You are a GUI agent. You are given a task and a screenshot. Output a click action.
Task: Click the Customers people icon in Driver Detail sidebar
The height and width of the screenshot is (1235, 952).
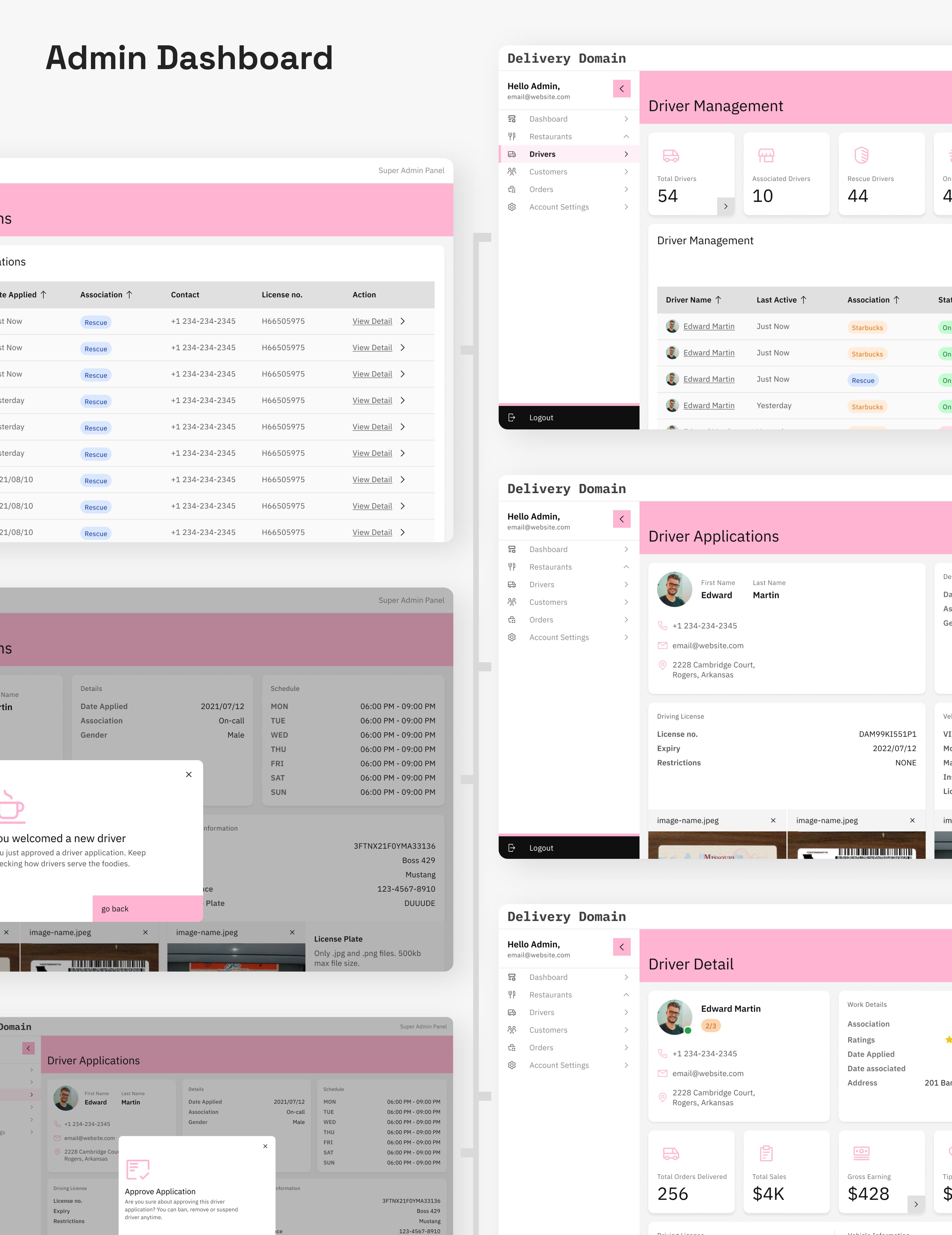[512, 1030]
